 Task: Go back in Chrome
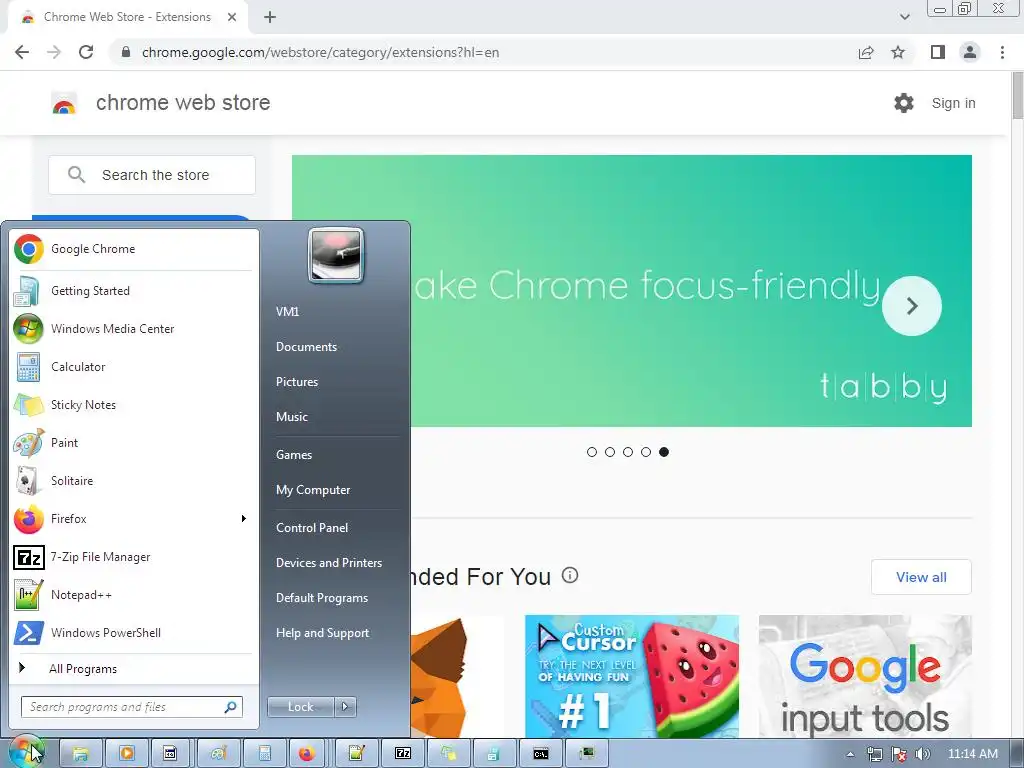coord(22,52)
